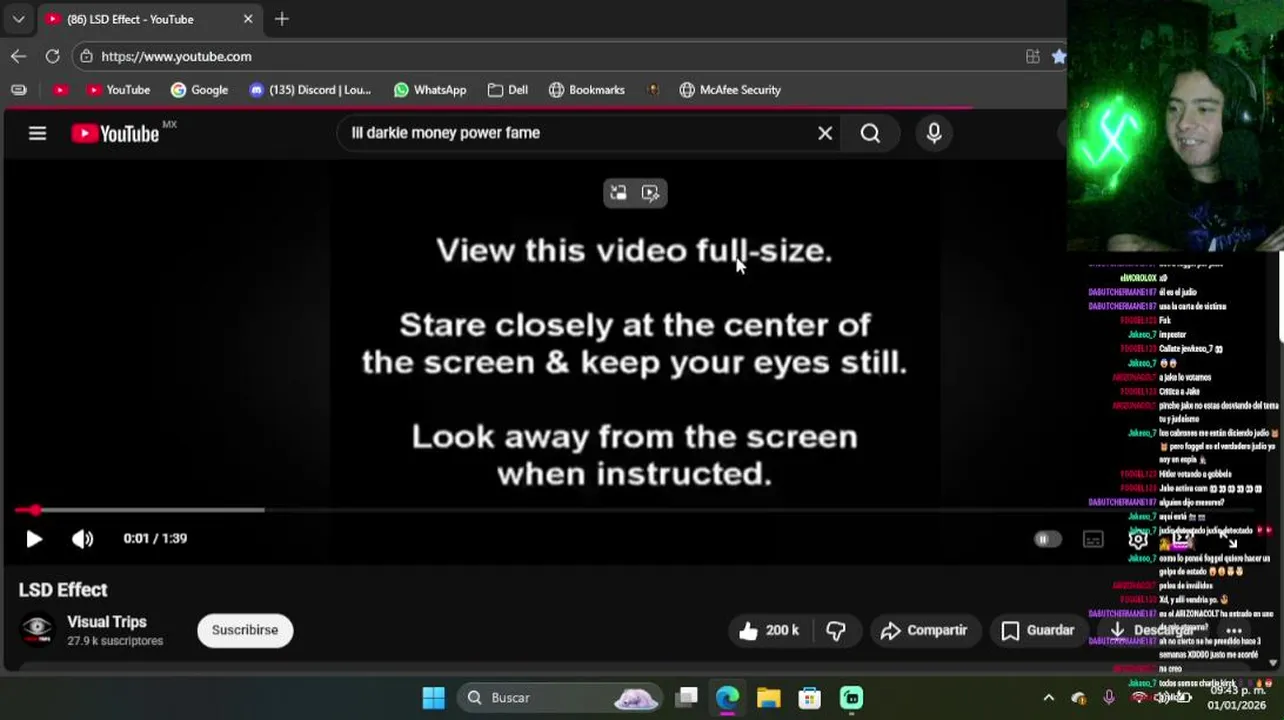Open the tab list dropdown chevron
Screen dimensions: 1284x720
18,19
